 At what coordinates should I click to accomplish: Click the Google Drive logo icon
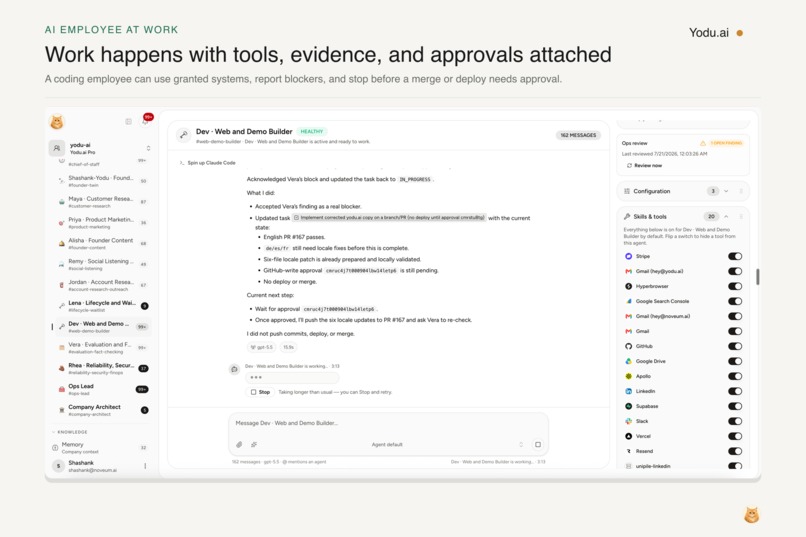tap(628, 361)
